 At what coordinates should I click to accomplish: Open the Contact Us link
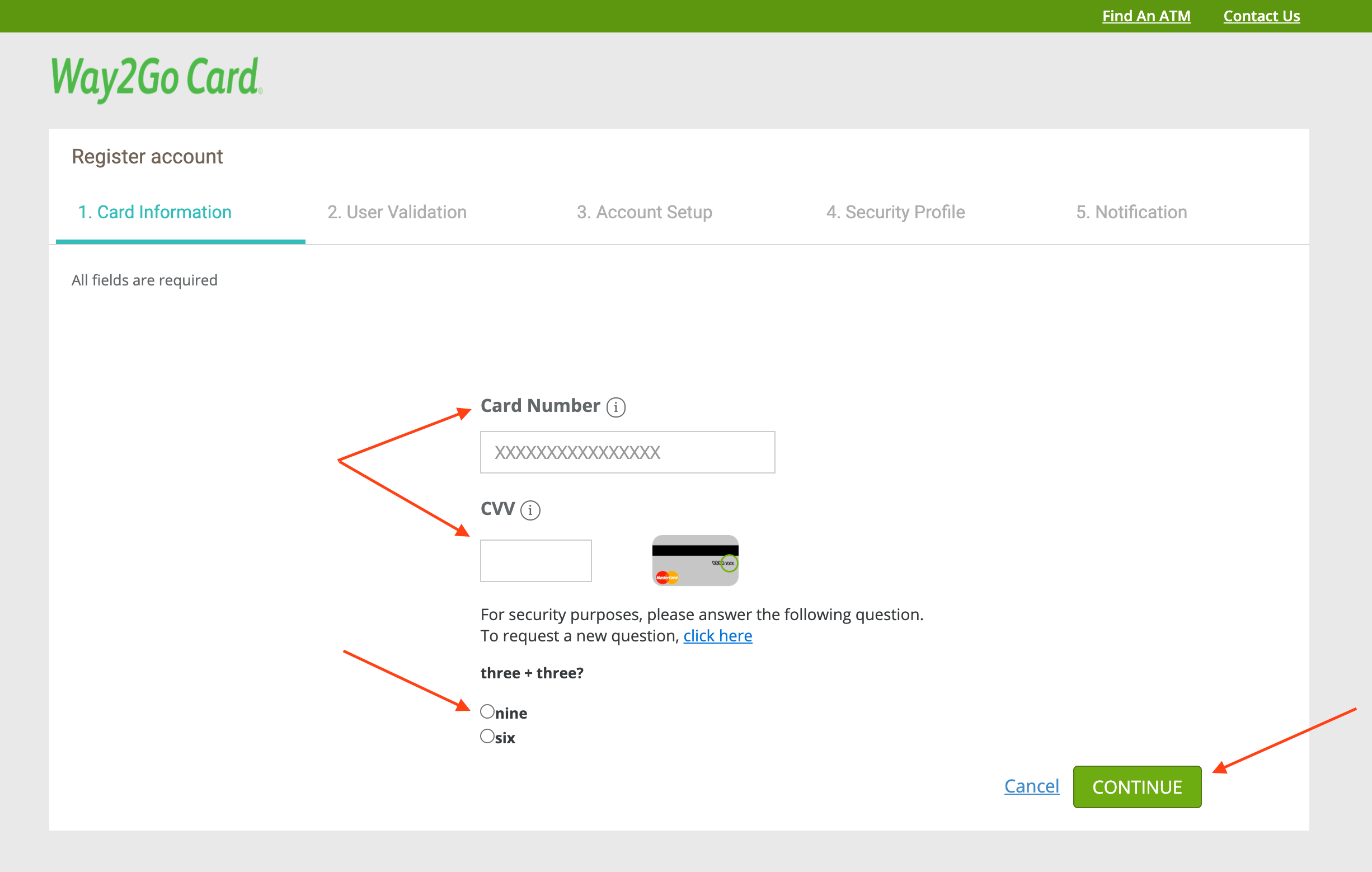pyautogui.click(x=1261, y=16)
